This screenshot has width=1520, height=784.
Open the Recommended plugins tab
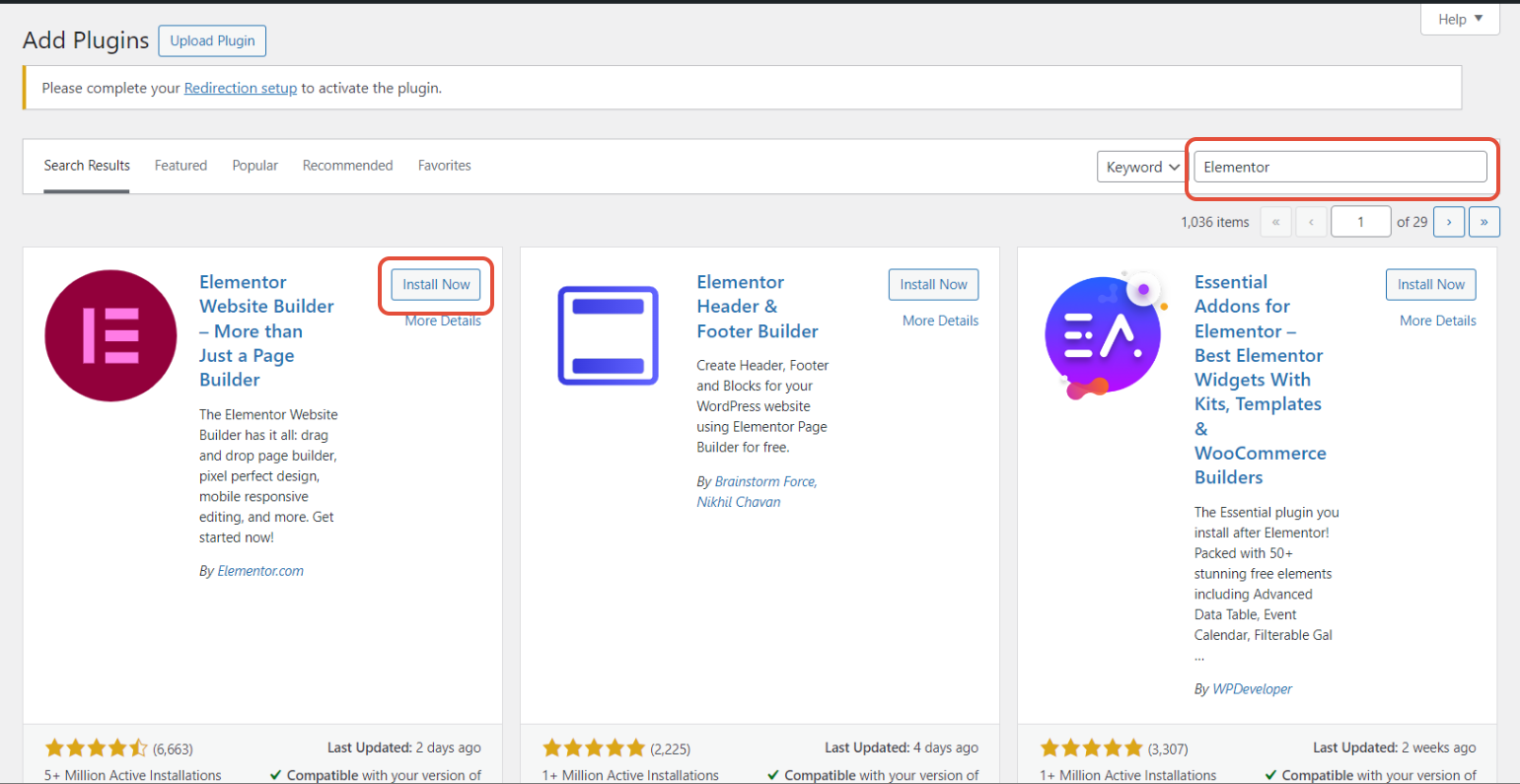(347, 166)
